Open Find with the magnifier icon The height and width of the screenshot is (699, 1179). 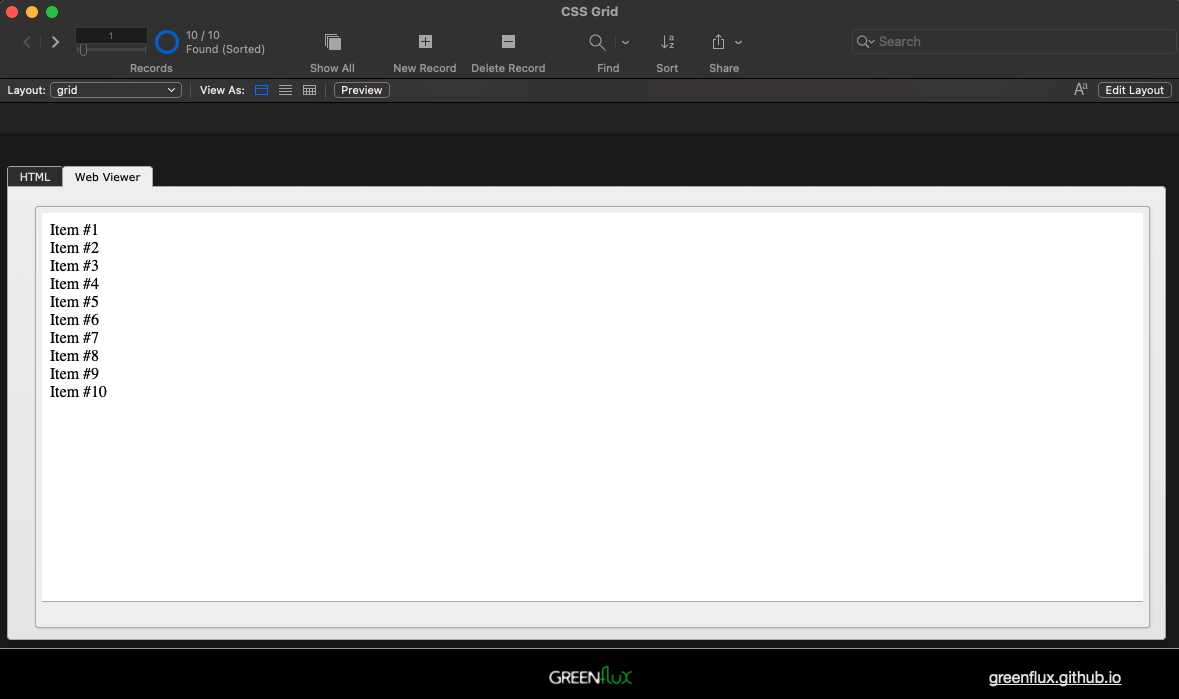[597, 42]
